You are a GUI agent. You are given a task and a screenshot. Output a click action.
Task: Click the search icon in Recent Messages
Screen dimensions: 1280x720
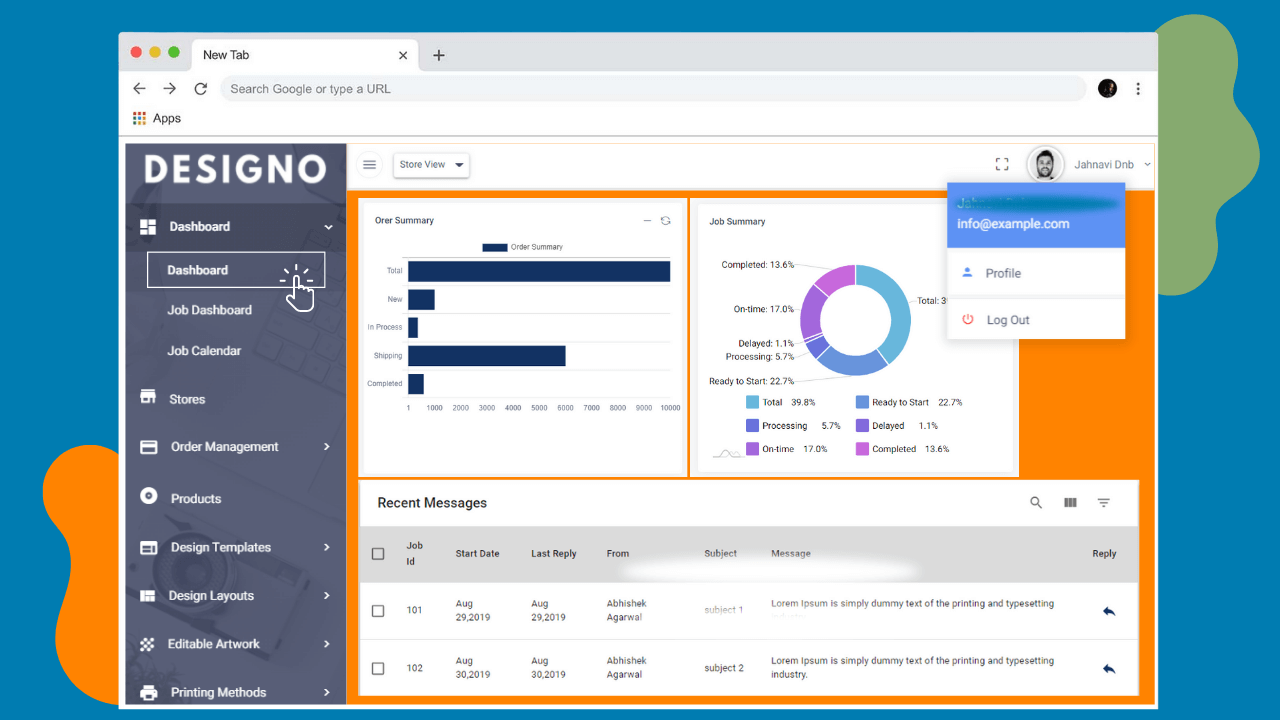[1036, 503]
